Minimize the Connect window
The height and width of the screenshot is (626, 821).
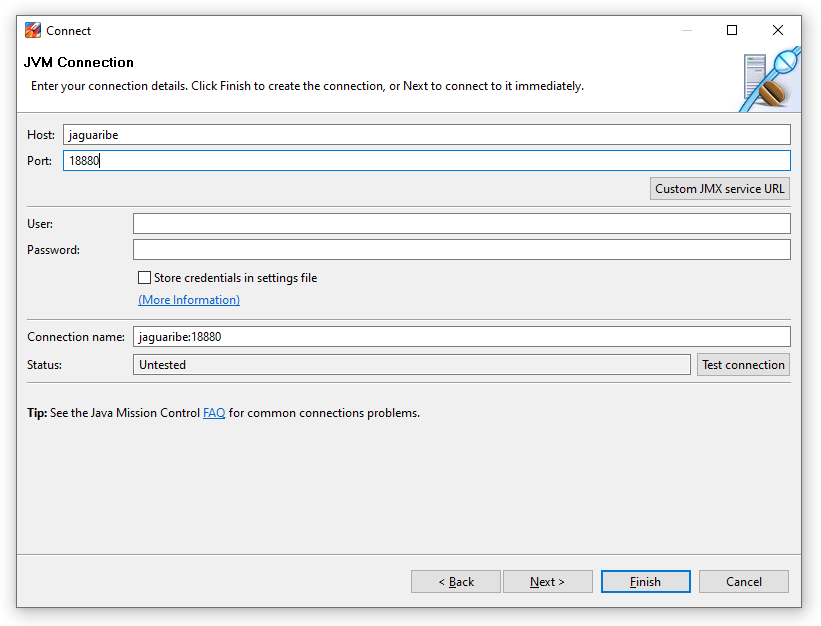click(x=686, y=30)
